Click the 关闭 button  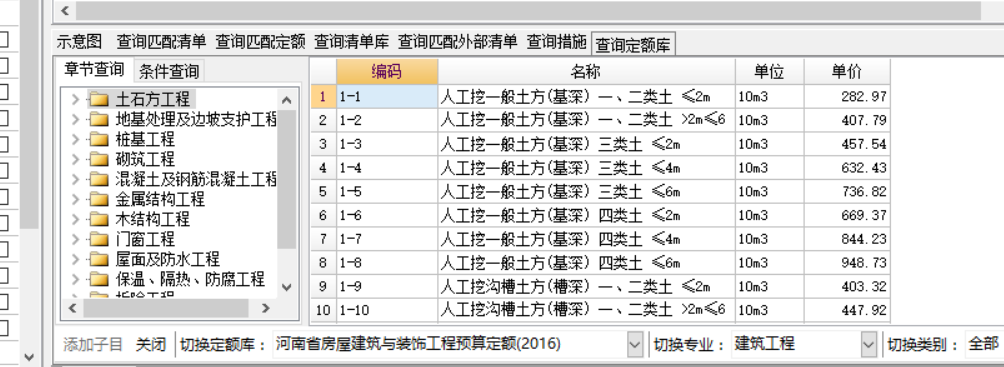click(x=151, y=345)
